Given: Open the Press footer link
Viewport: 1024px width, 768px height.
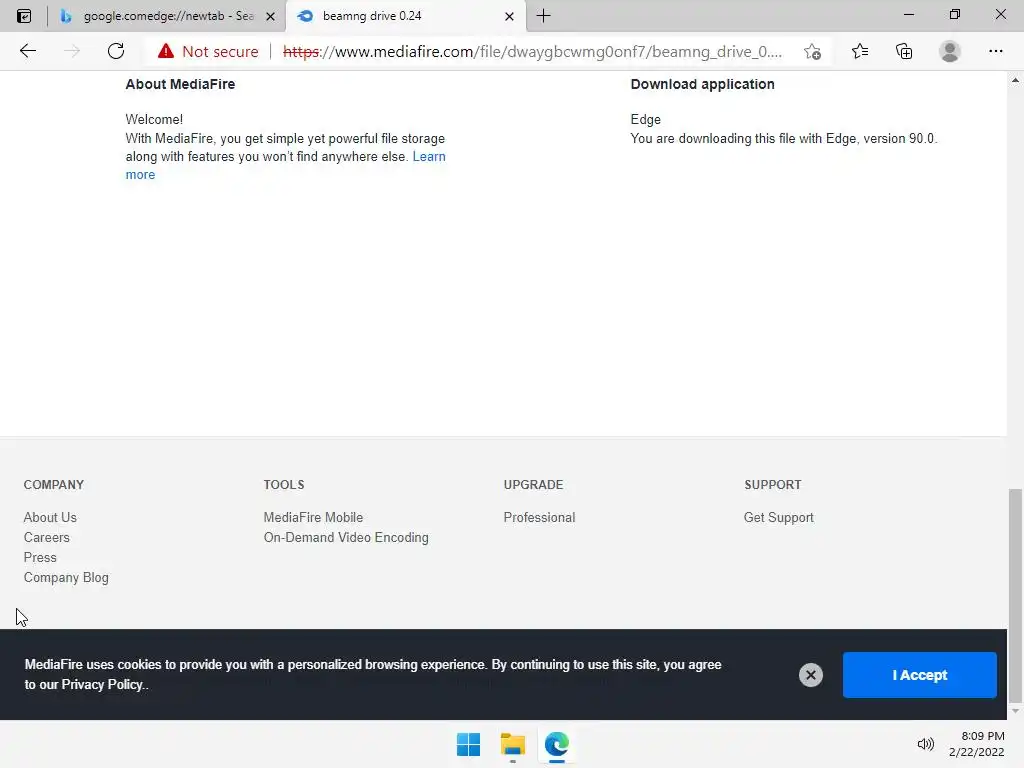Looking at the screenshot, I should pyautogui.click(x=40, y=558).
